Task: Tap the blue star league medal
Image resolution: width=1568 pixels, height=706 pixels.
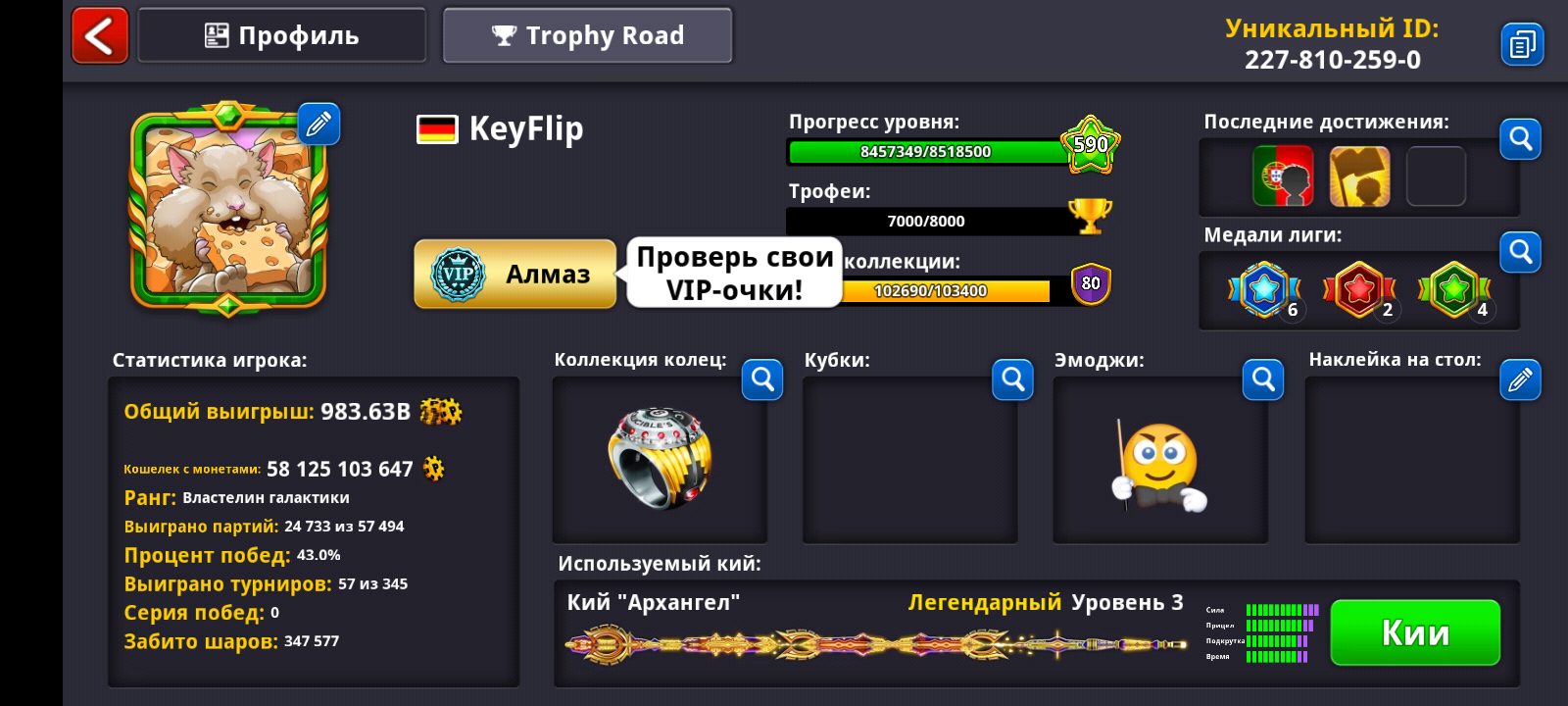Action: pos(1264,289)
